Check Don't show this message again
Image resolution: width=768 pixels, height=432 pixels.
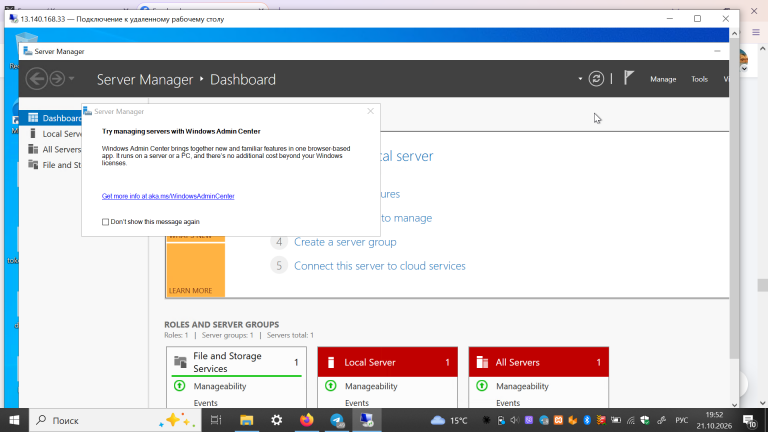click(105, 222)
